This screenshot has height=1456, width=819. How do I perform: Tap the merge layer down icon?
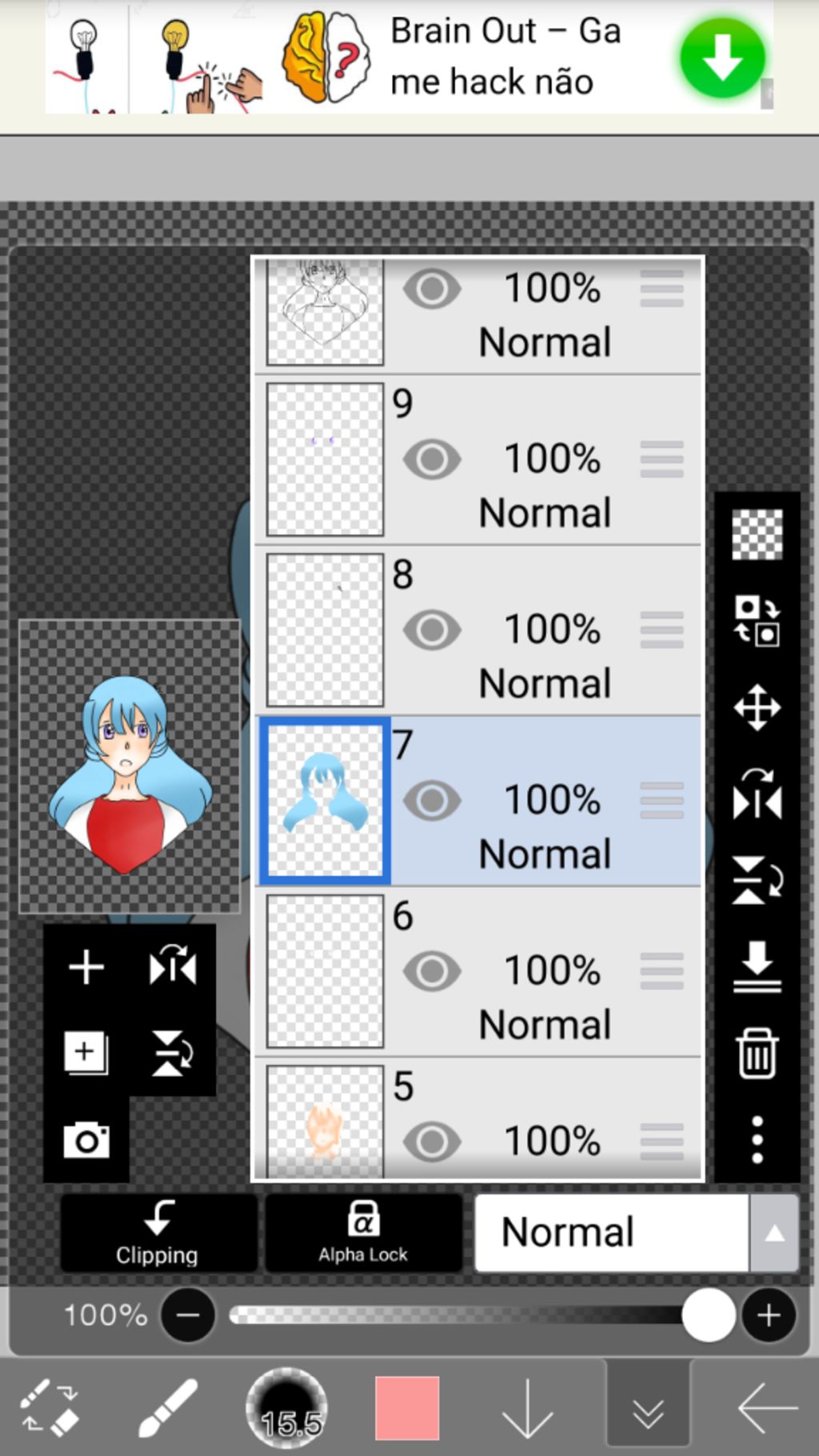coord(757,966)
